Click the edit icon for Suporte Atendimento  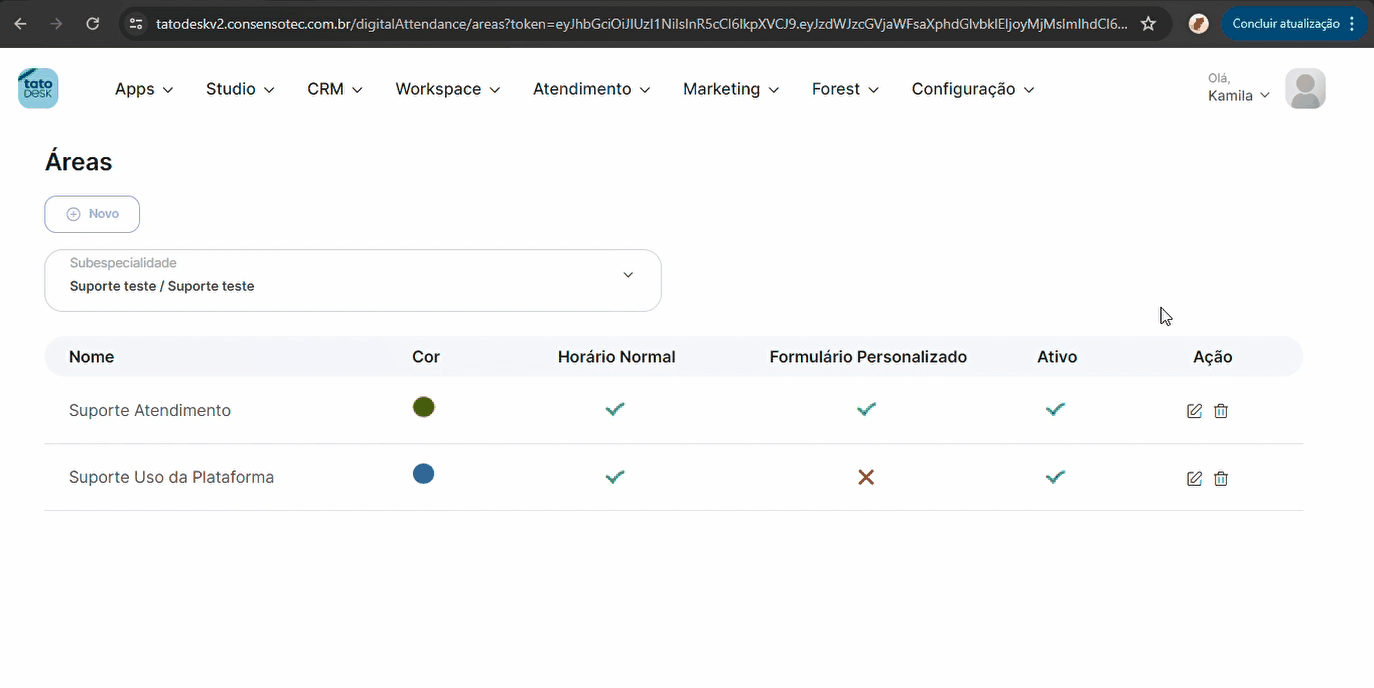pyautogui.click(x=1193, y=411)
